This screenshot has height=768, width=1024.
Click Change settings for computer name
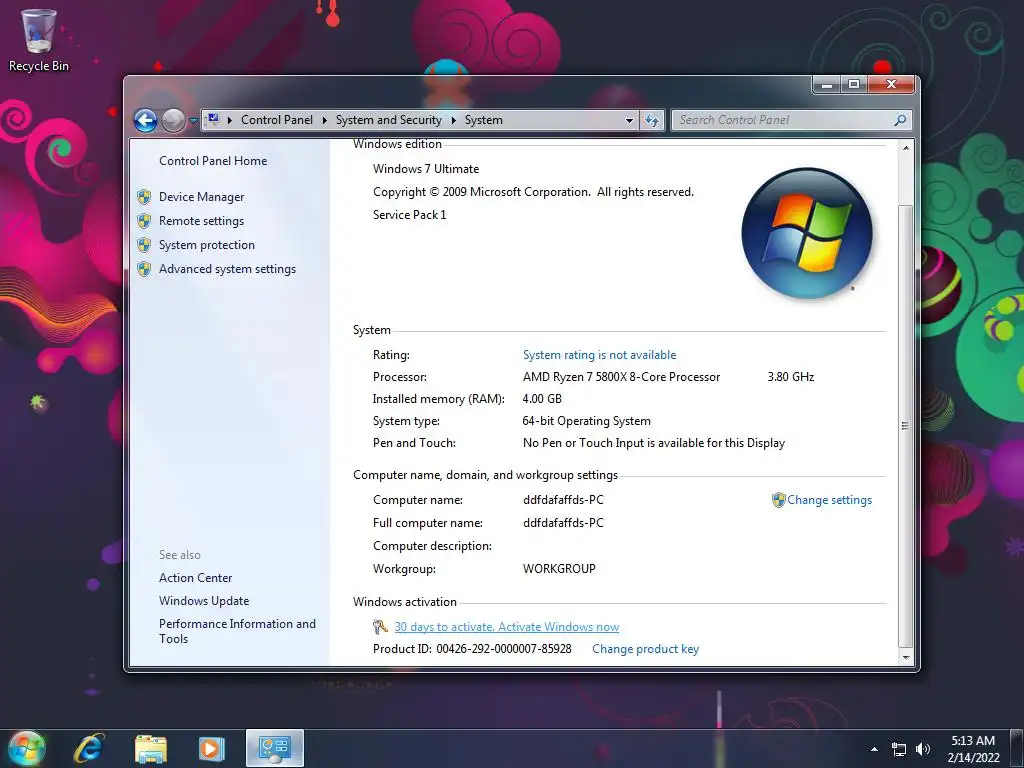829,500
